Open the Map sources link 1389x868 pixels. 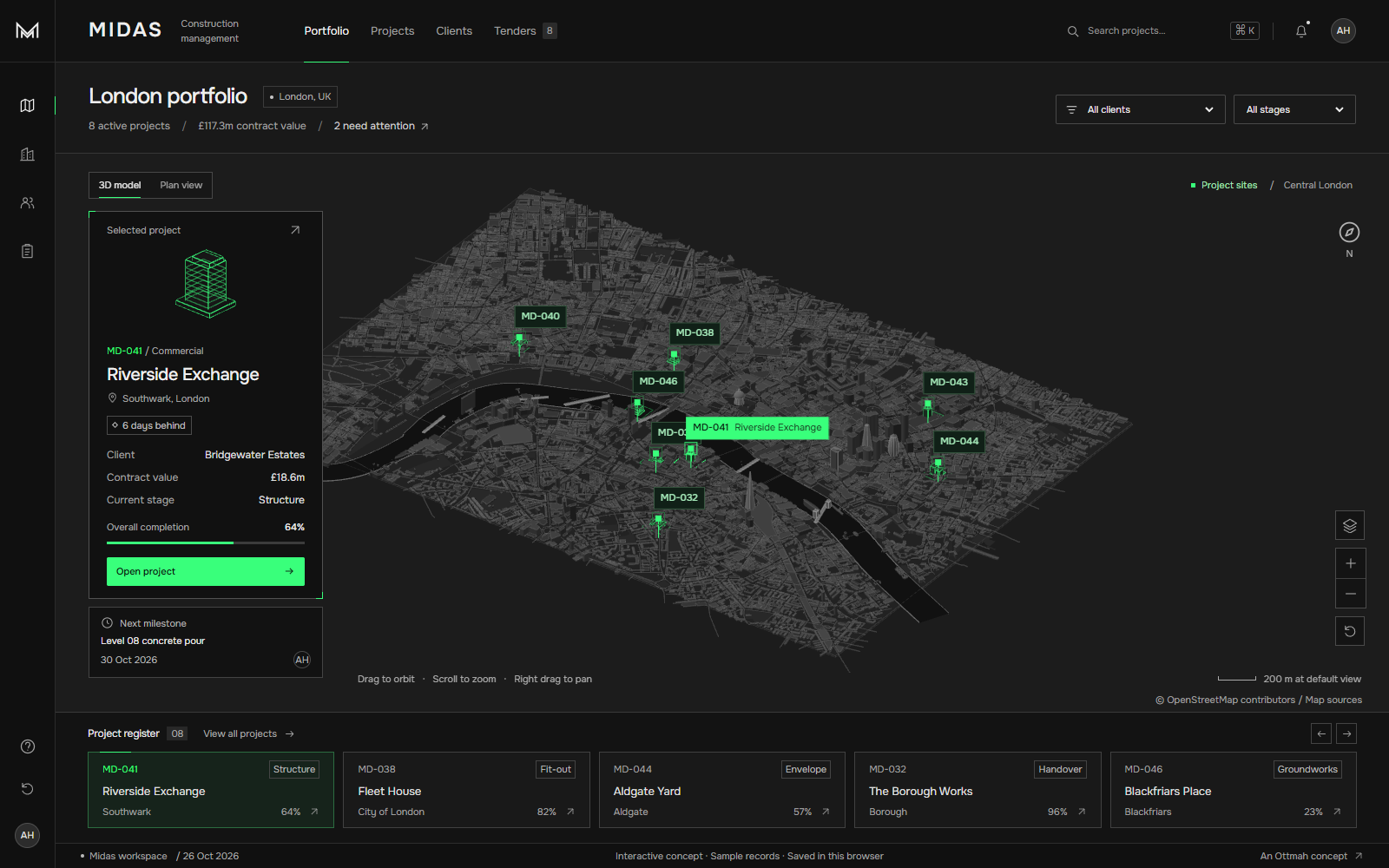[1333, 700]
